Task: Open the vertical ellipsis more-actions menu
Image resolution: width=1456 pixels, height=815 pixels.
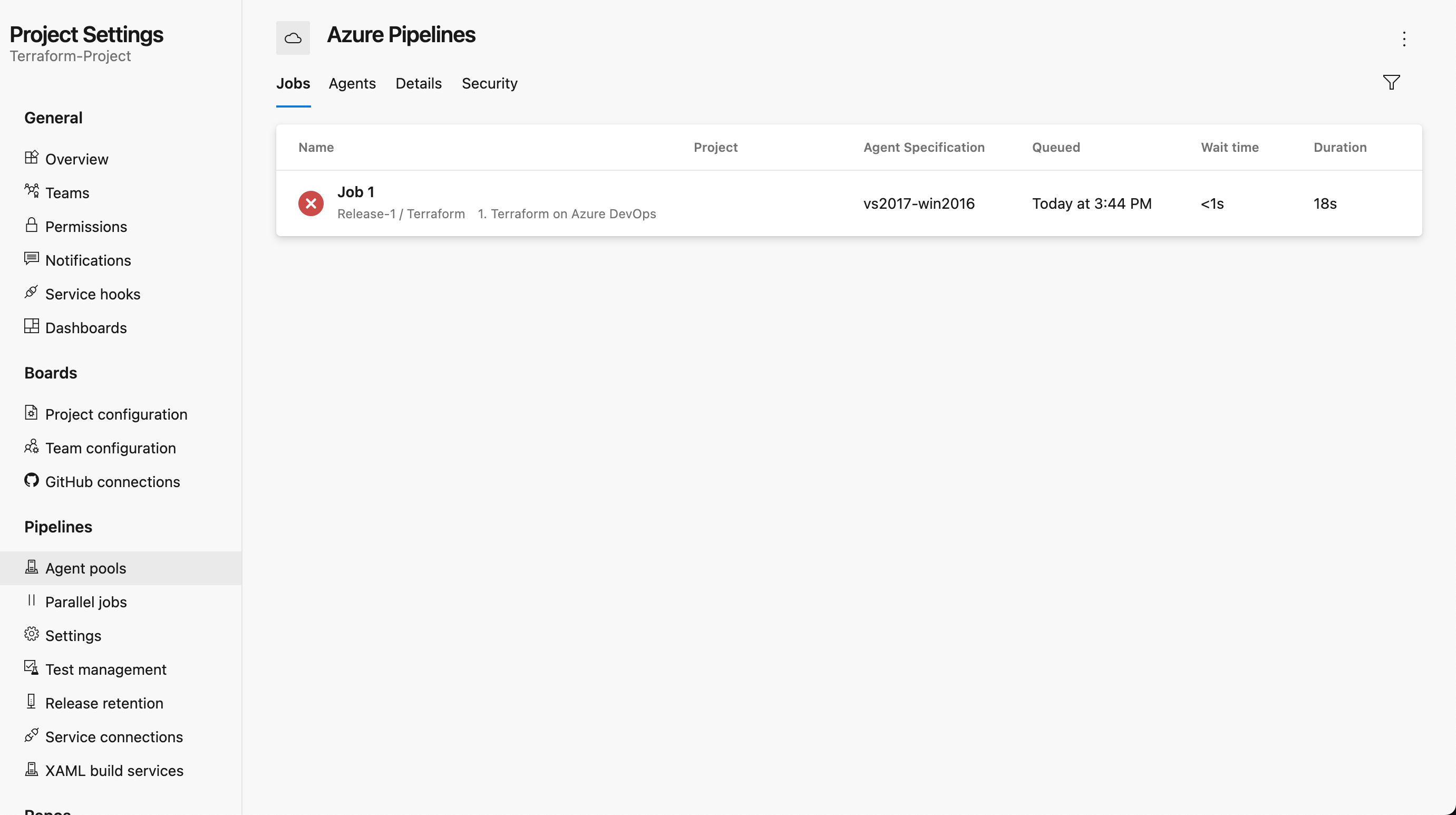Action: point(1404,39)
